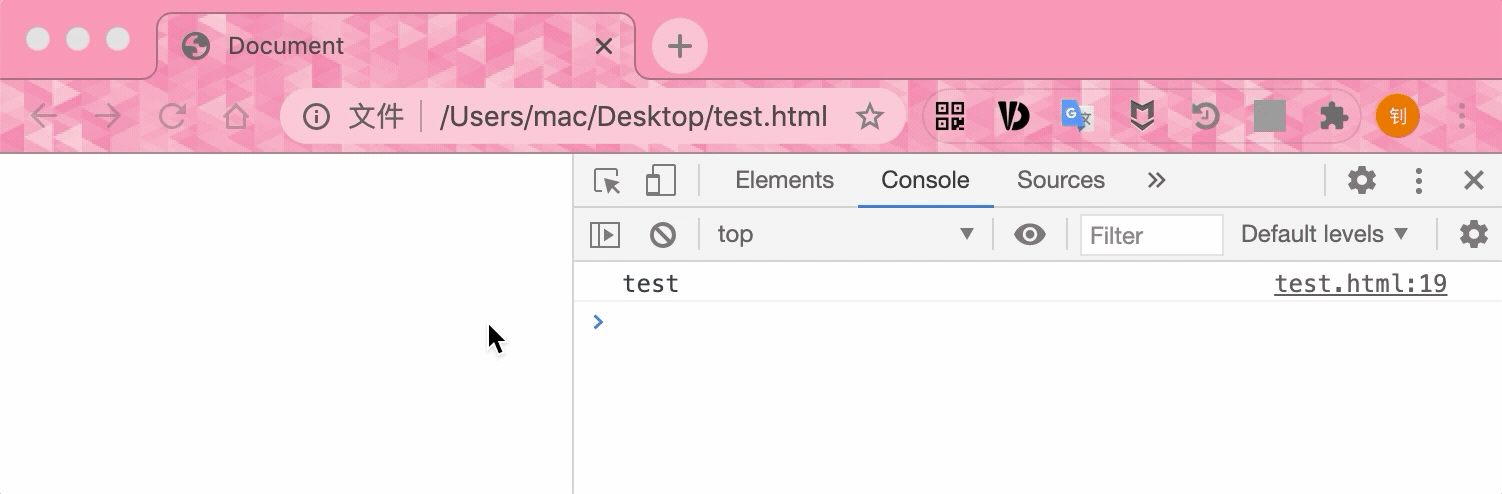Click the macOS zoom window button

click(118, 40)
